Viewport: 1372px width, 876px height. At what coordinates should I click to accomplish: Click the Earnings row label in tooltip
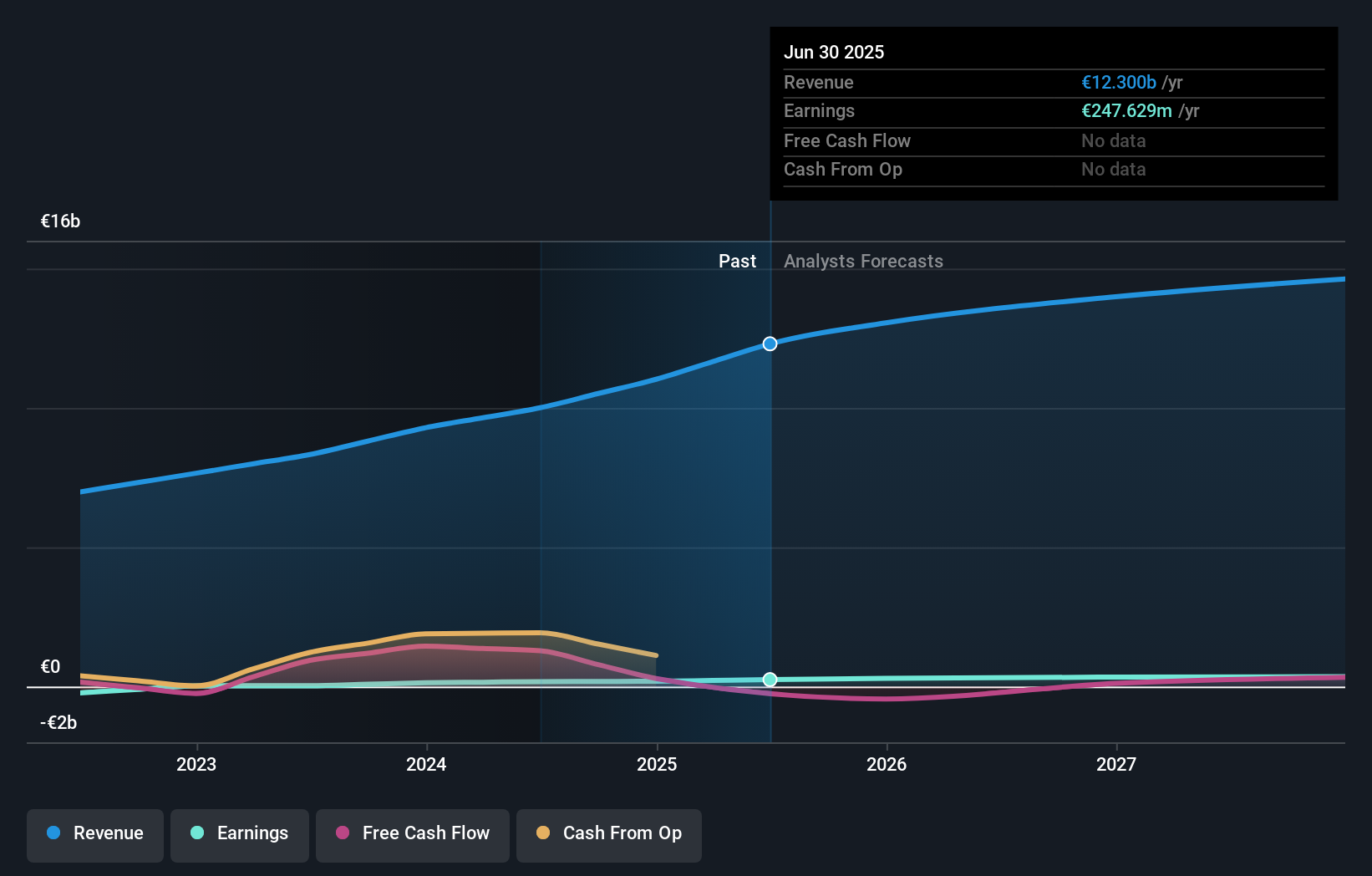[x=819, y=110]
